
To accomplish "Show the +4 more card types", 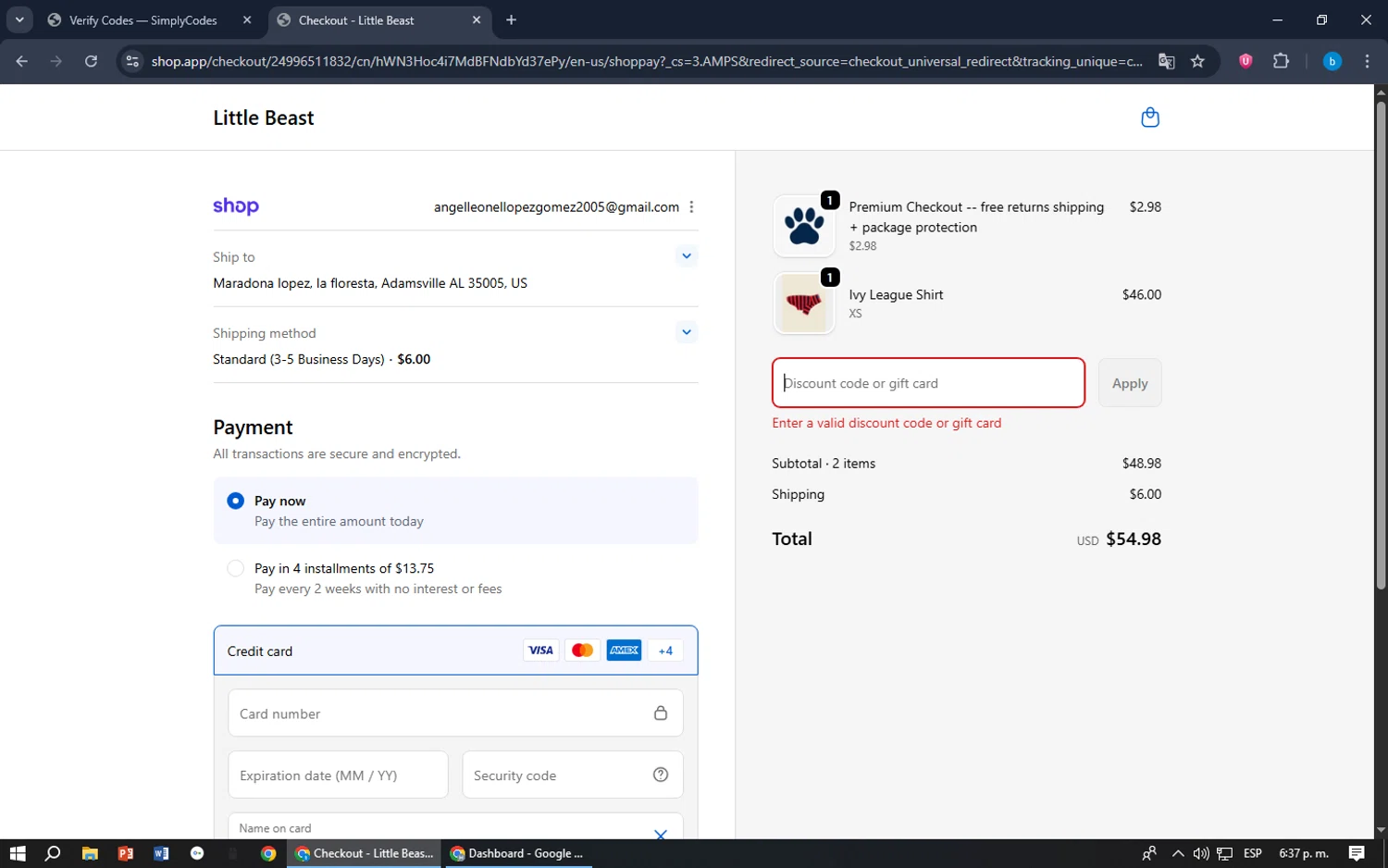I will tap(665, 651).
